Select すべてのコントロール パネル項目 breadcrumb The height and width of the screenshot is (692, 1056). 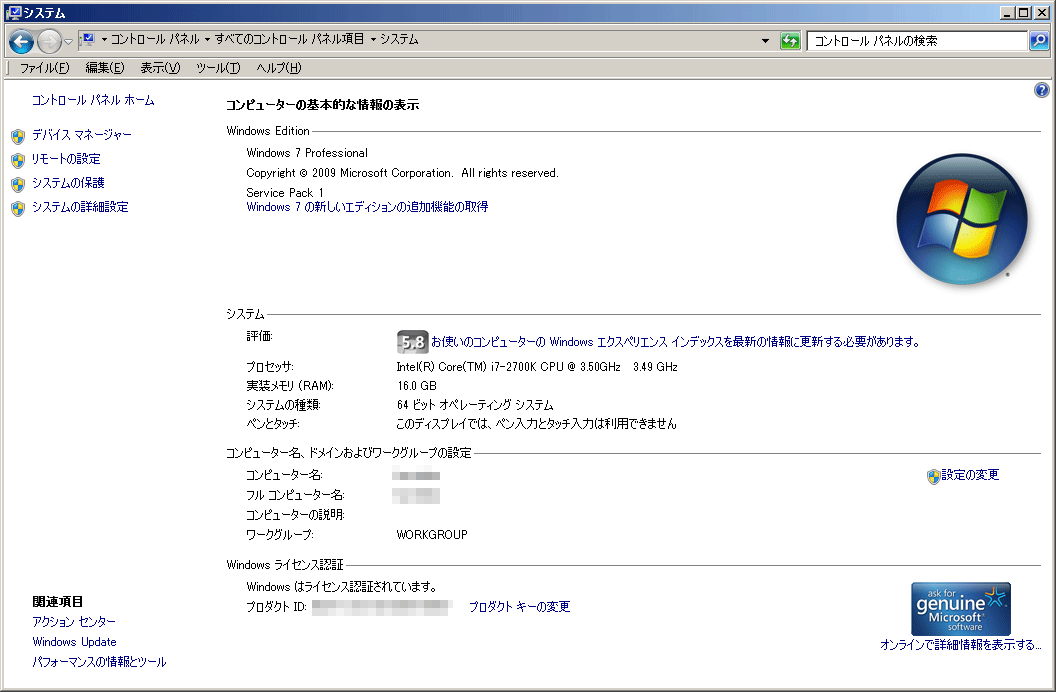pos(290,40)
